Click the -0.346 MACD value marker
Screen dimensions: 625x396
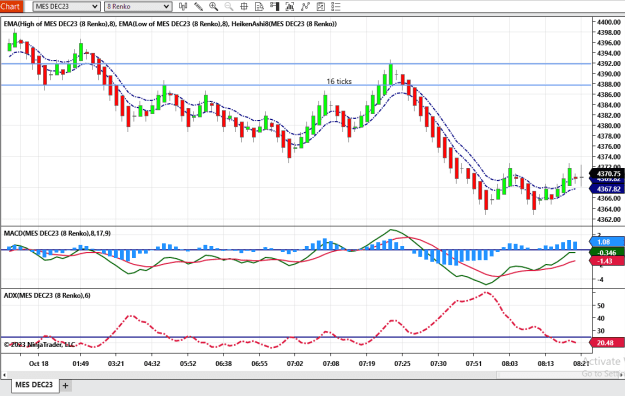coord(606,252)
